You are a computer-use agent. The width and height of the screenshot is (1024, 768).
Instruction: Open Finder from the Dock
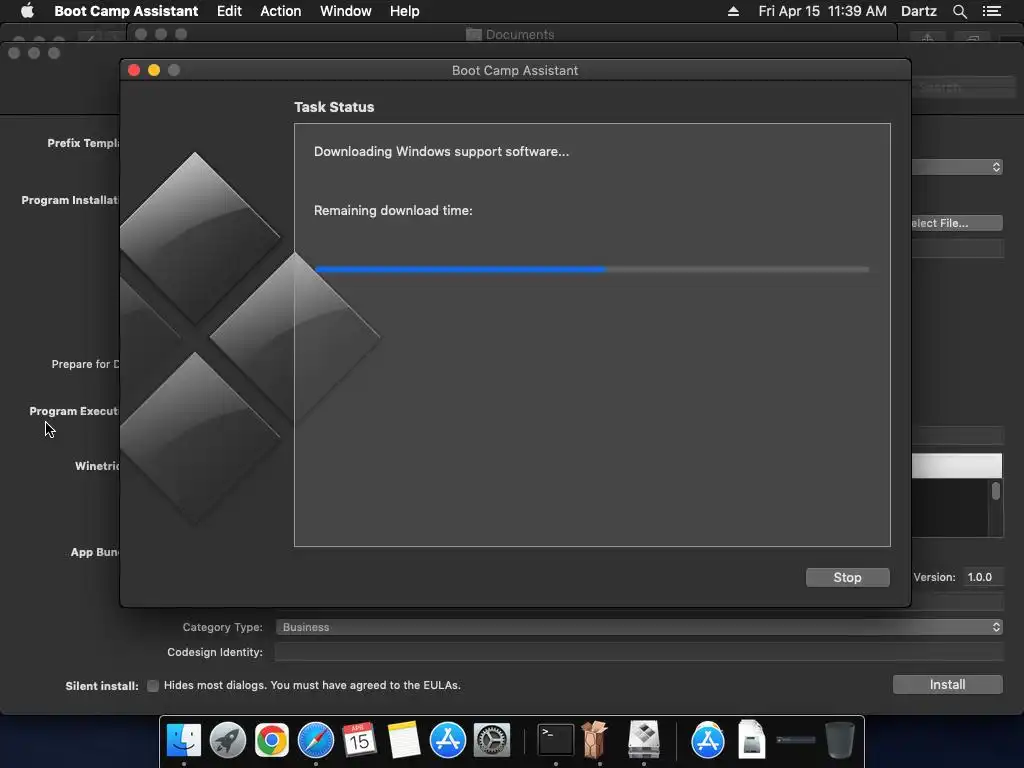[184, 740]
